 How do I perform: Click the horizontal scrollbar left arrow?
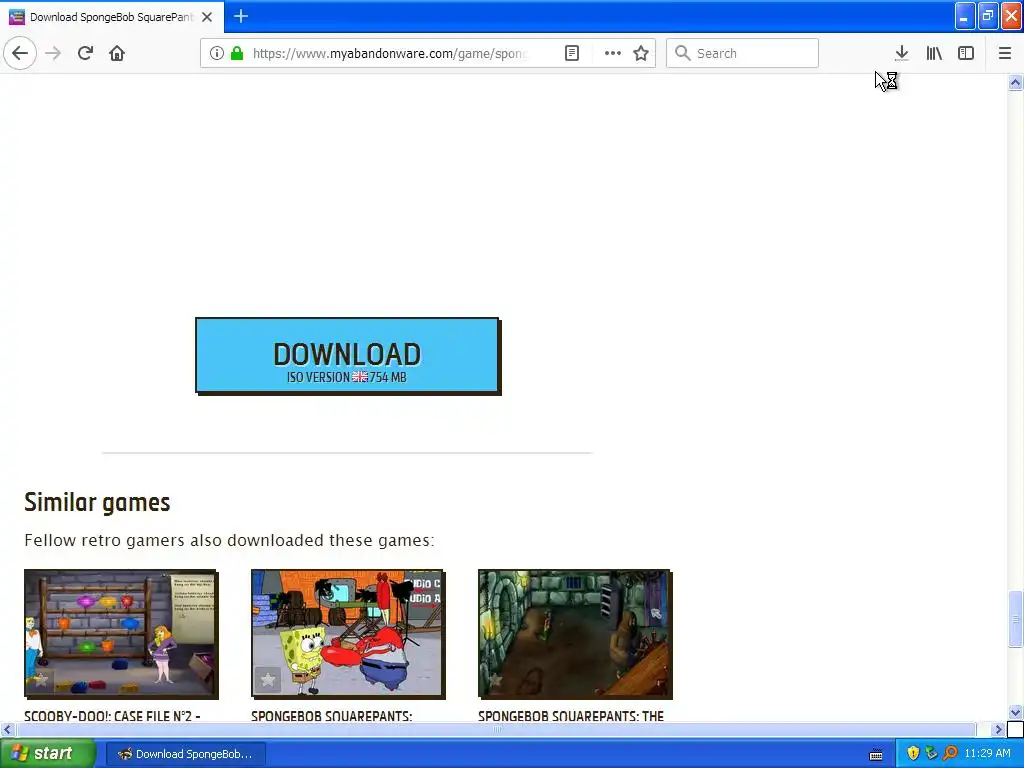[7, 729]
